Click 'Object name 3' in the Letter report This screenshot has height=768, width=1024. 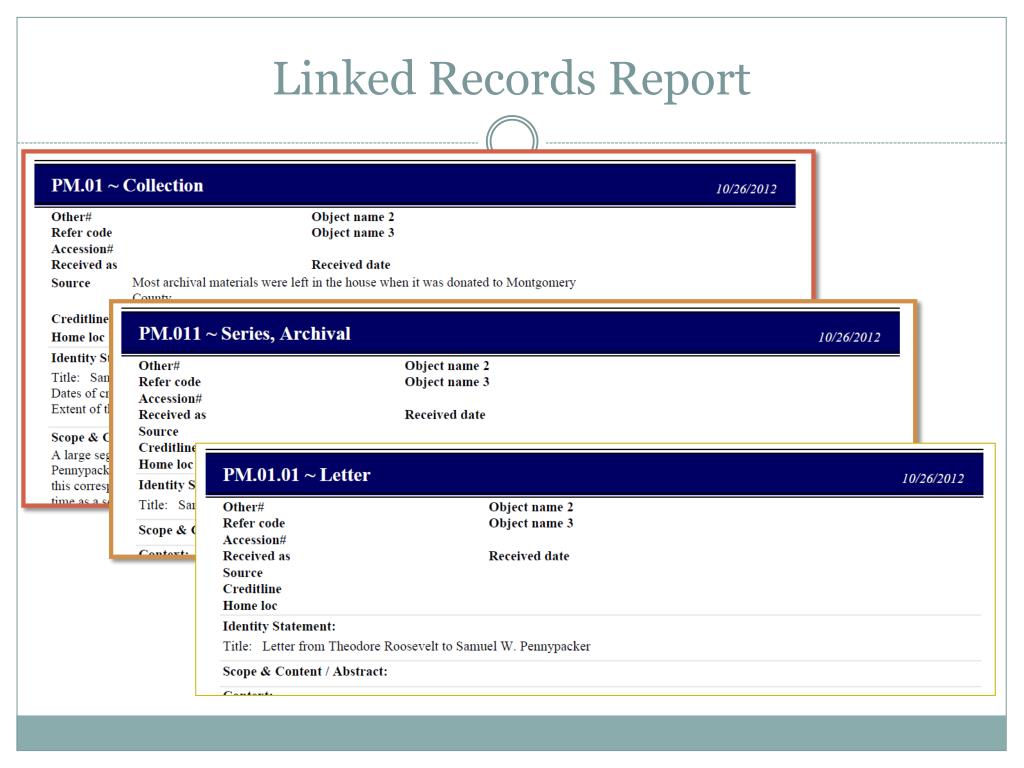[x=530, y=523]
